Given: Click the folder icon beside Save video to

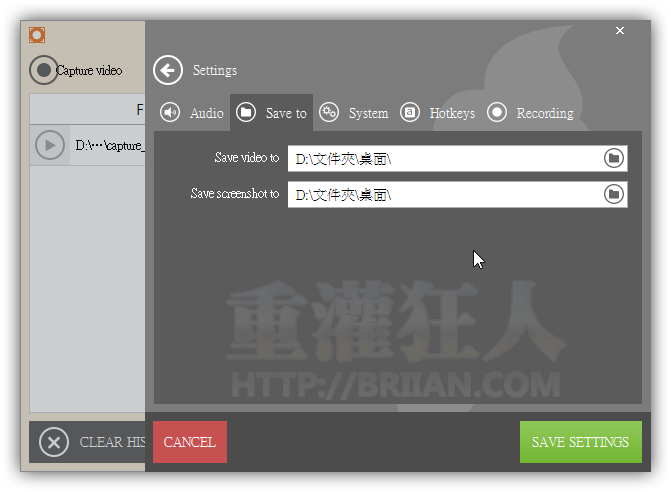Looking at the screenshot, I should (614, 158).
